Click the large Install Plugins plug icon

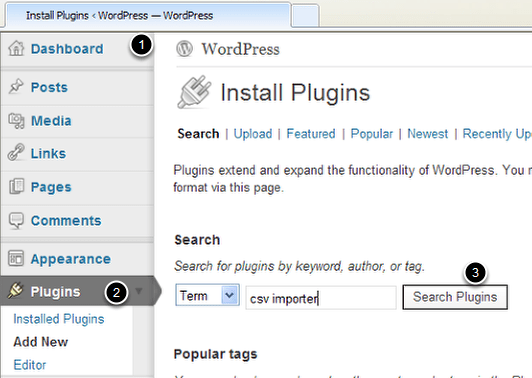pyautogui.click(x=194, y=92)
